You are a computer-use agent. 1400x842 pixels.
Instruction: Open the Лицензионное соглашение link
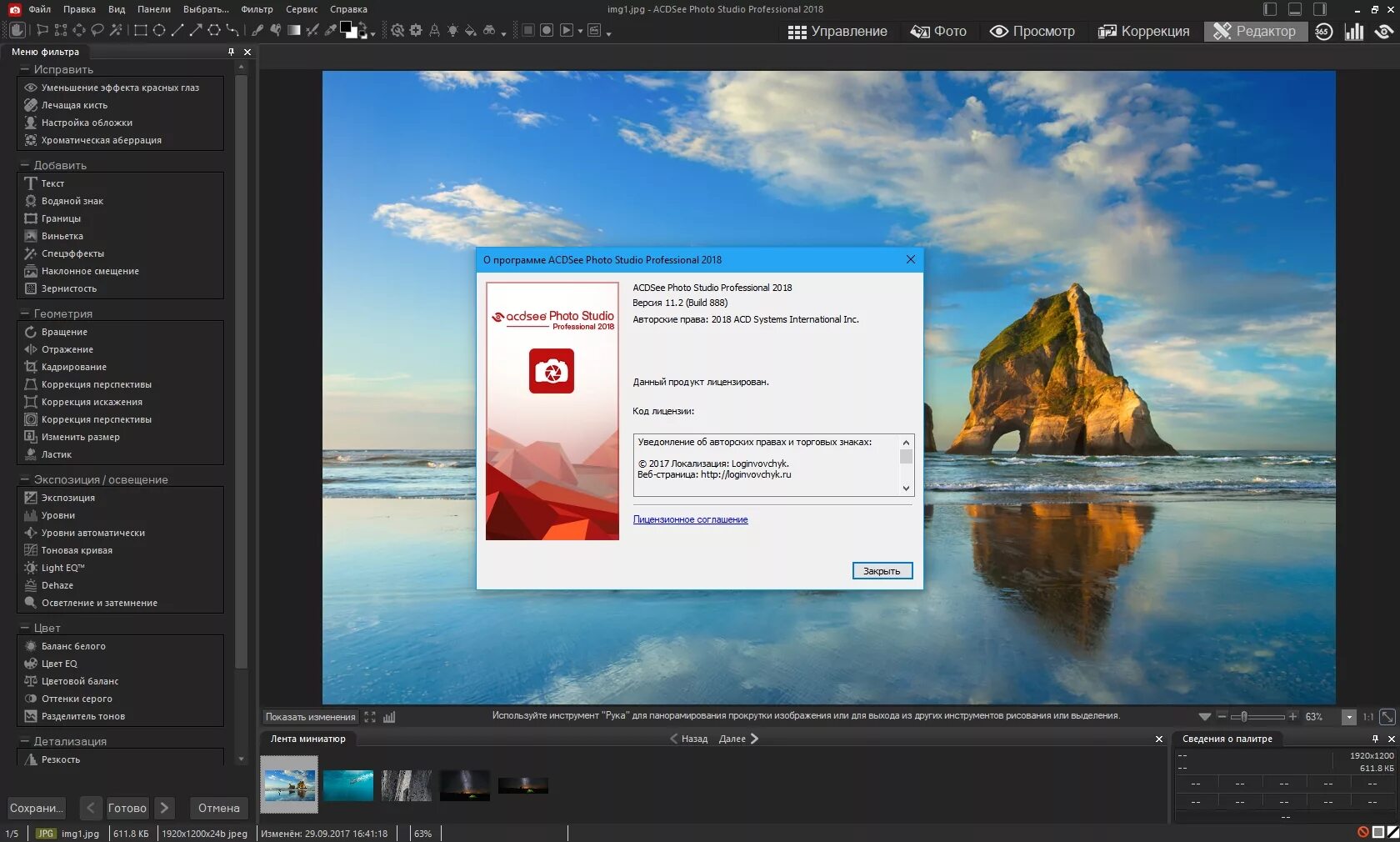pyautogui.click(x=690, y=519)
